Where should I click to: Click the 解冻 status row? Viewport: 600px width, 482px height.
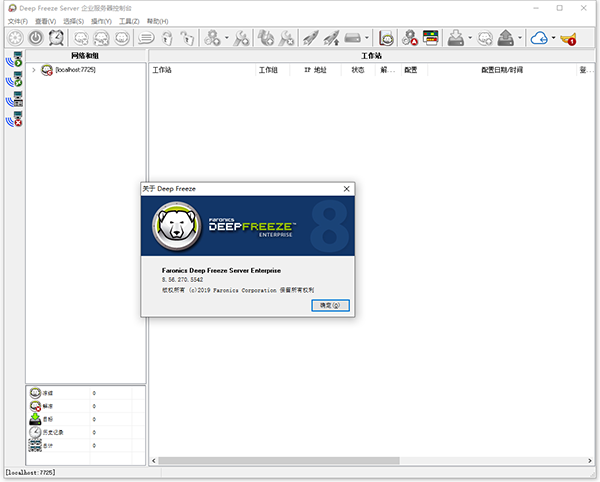[86, 406]
